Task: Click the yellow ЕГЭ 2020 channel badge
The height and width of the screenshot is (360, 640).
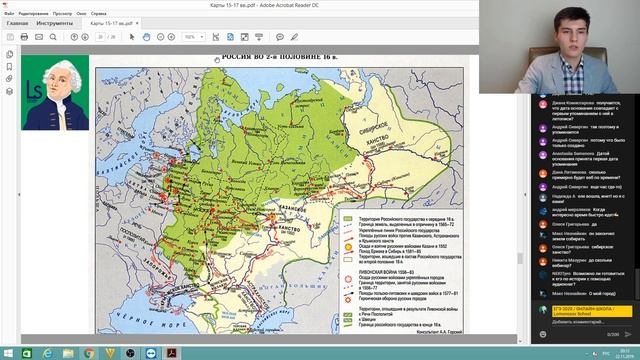Action: pyautogui.click(x=592, y=311)
